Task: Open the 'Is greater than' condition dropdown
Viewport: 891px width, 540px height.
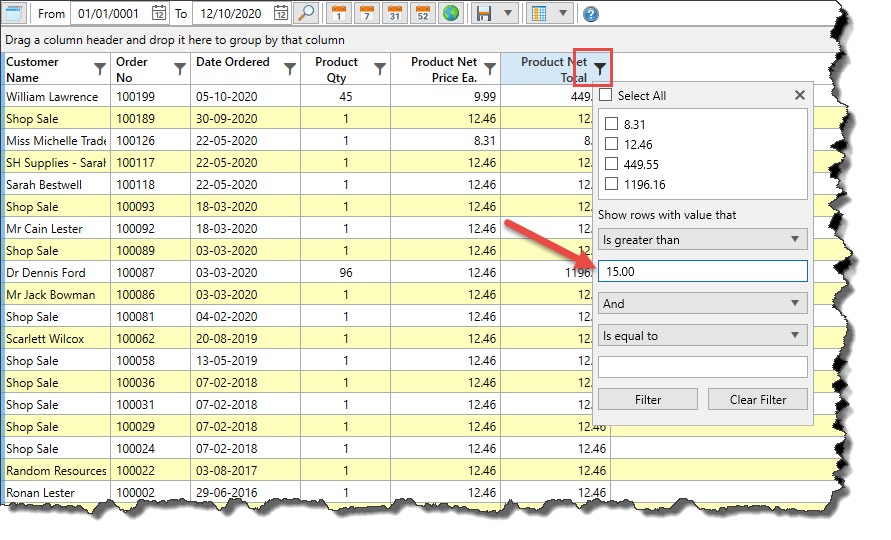Action: pyautogui.click(x=702, y=240)
